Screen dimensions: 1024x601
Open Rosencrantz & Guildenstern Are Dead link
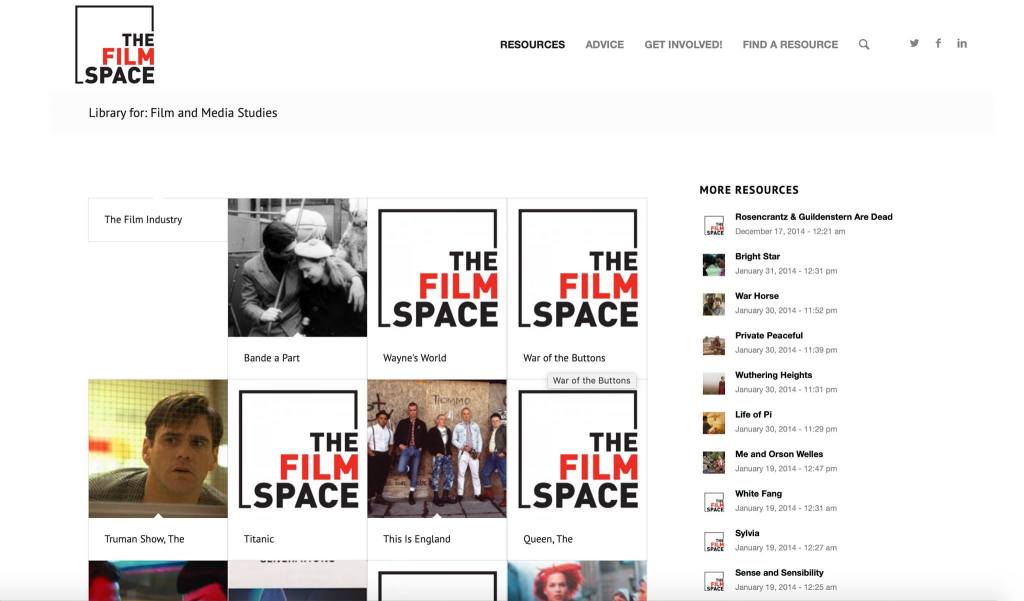[x=813, y=217]
